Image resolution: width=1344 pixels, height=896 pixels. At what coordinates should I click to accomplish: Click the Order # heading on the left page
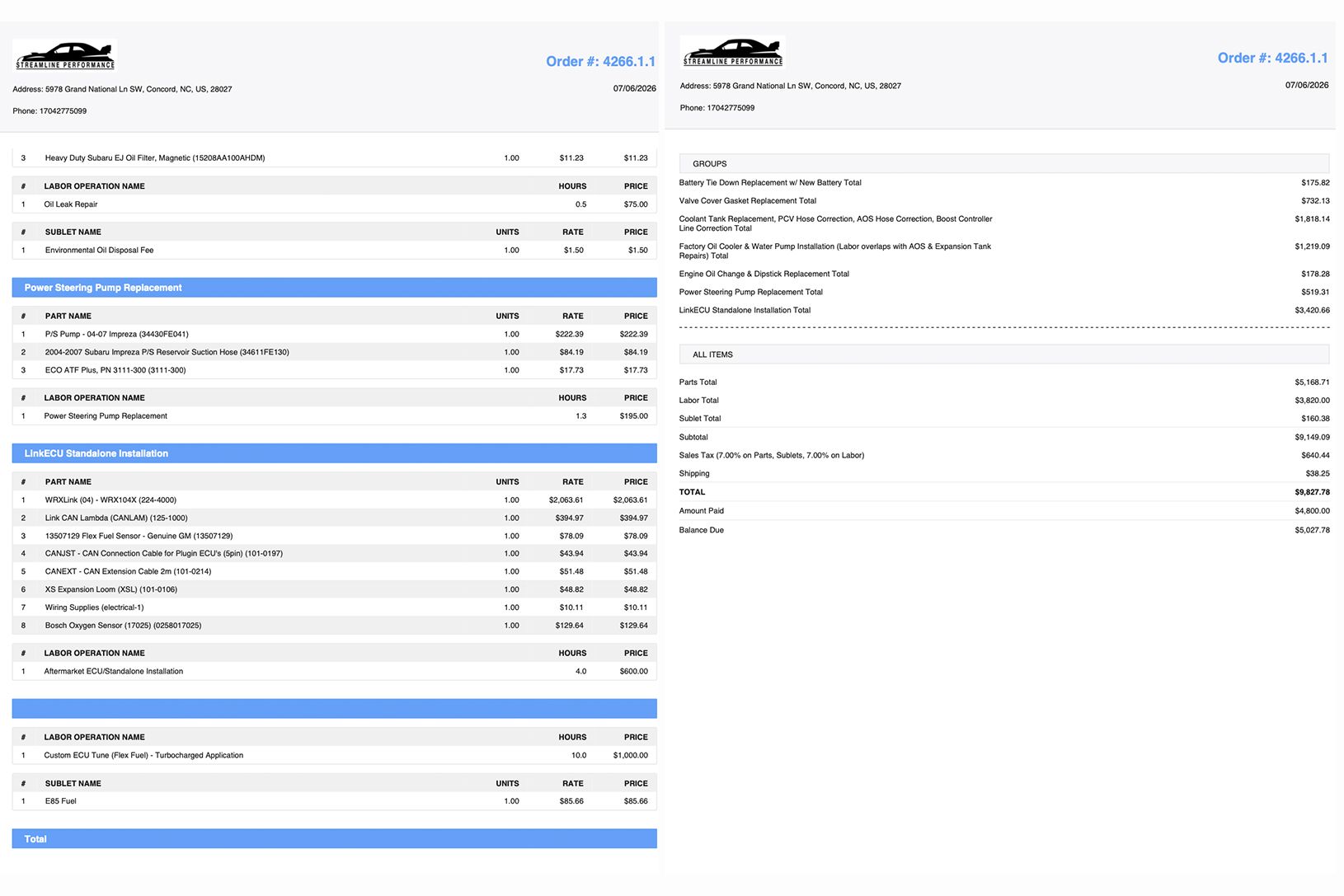[x=600, y=62]
